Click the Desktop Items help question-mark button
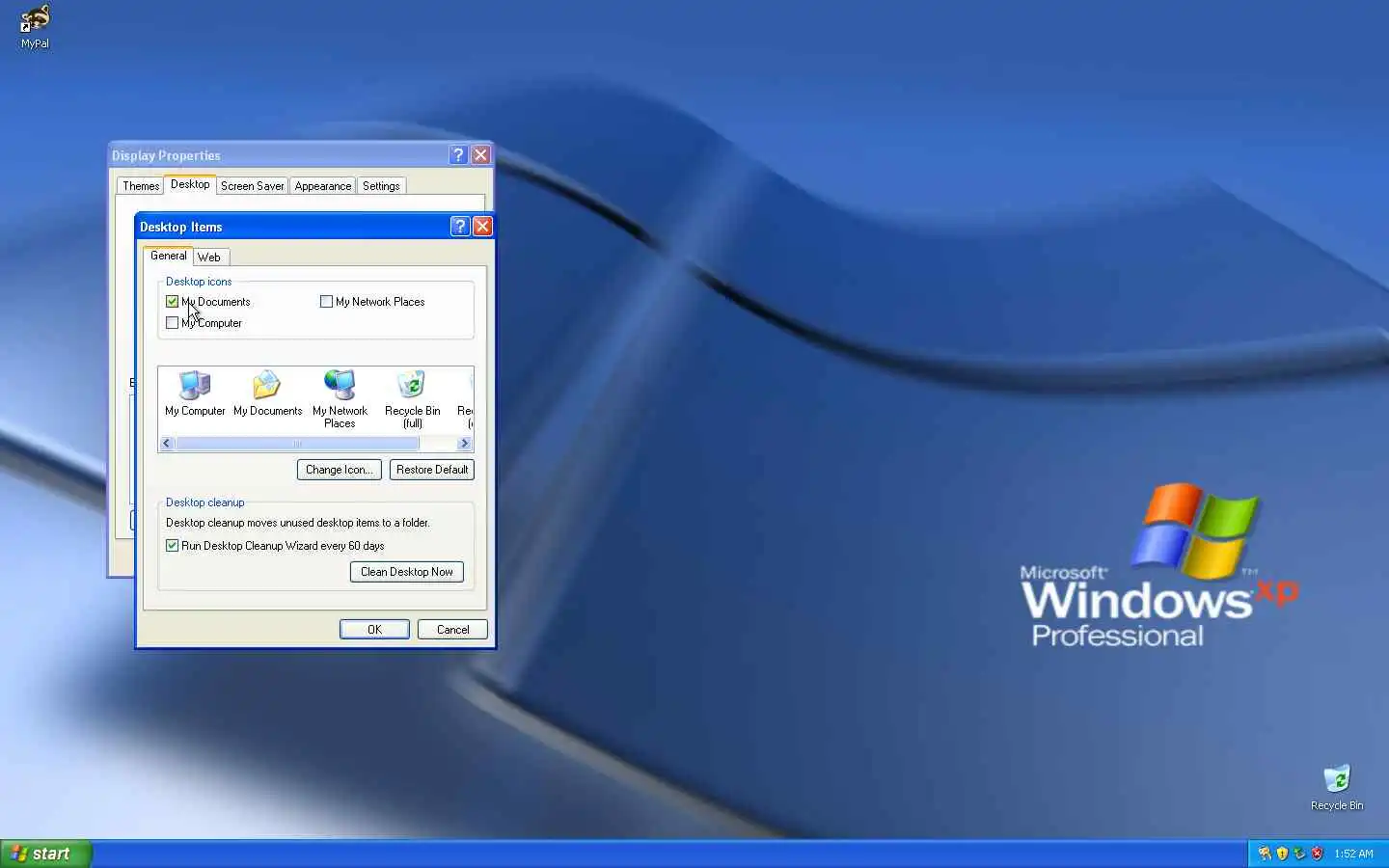1389x868 pixels. 460,227
